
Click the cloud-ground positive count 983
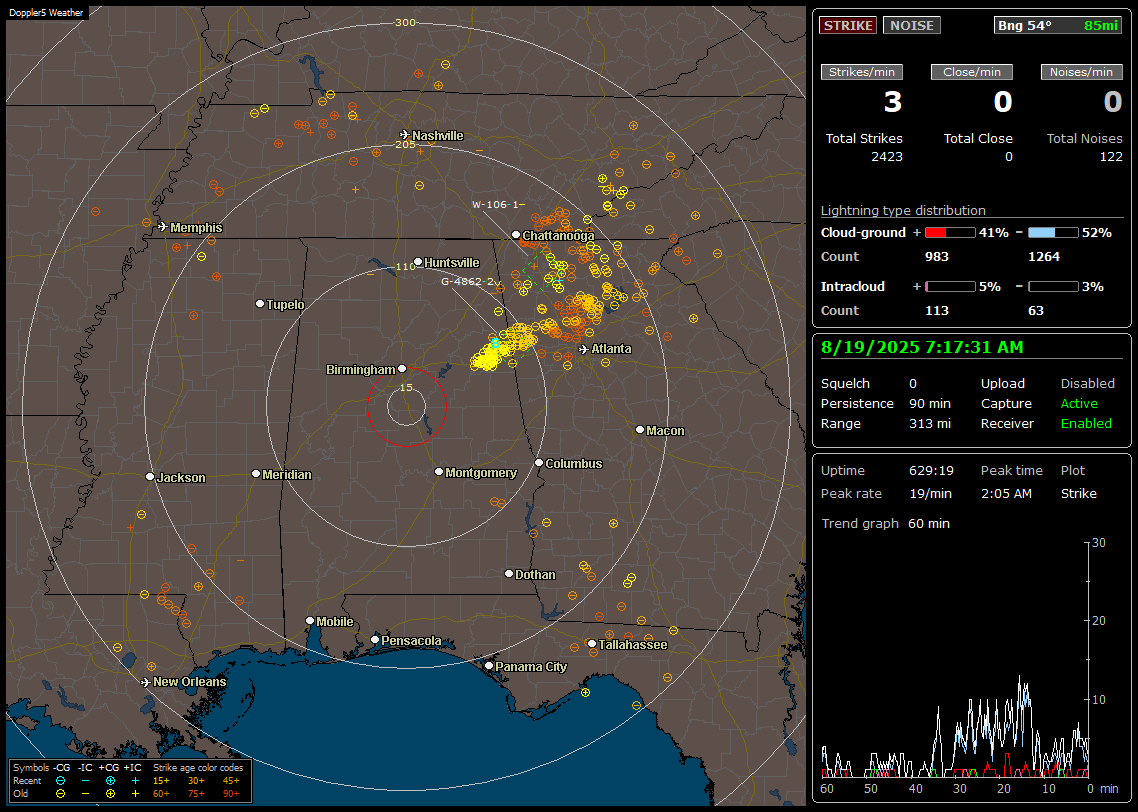937,257
